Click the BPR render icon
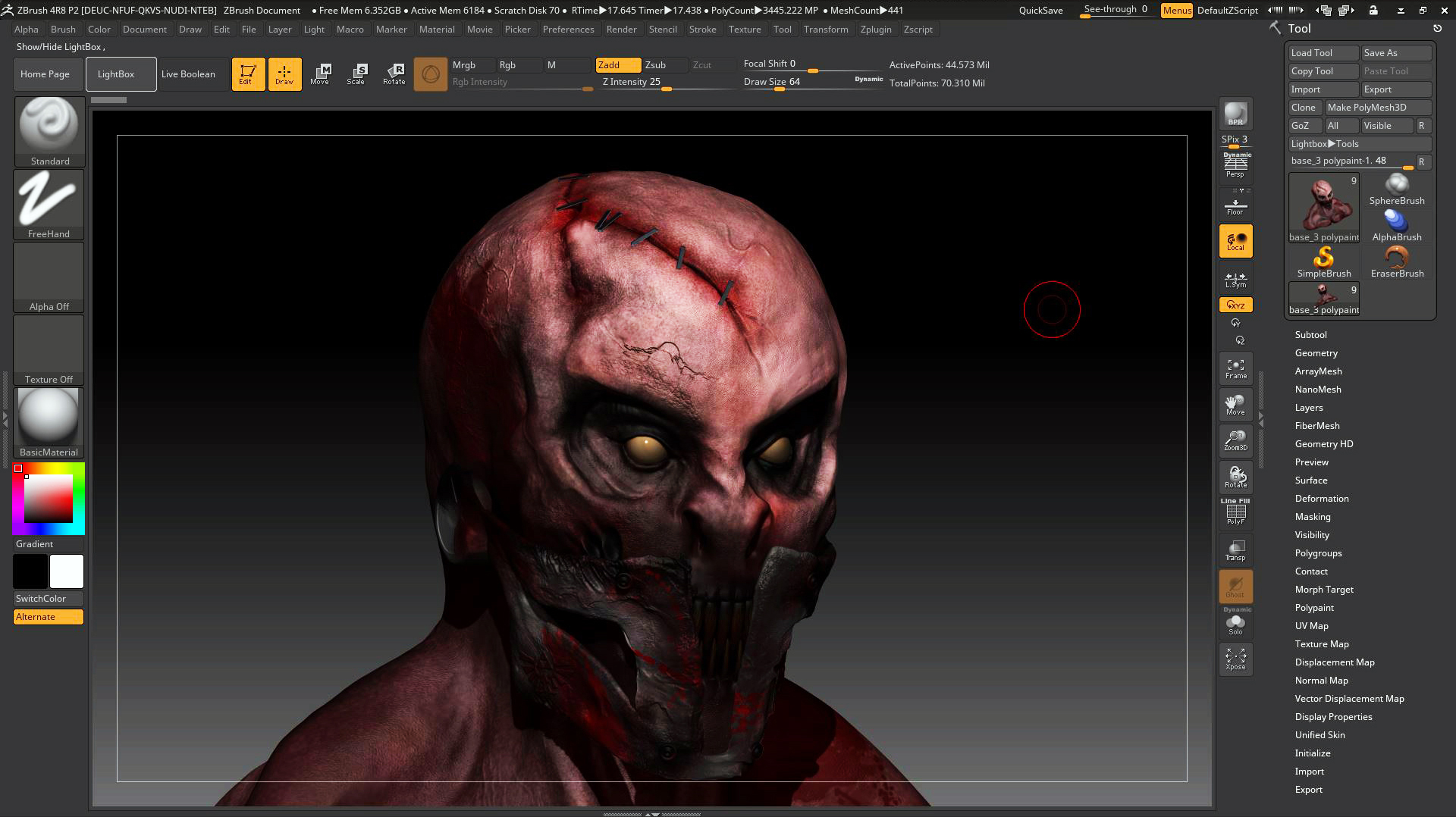Screen dimensions: 1456x817 1235,114
